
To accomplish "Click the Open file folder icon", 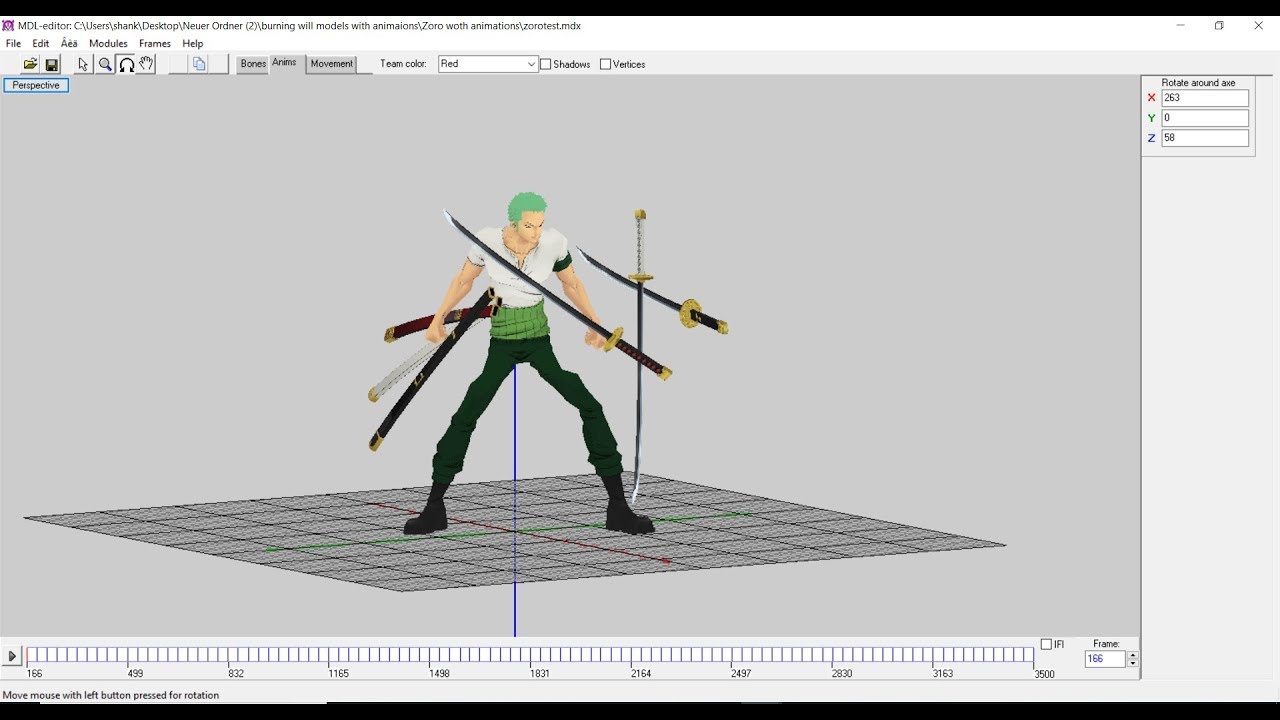I will click(30, 64).
